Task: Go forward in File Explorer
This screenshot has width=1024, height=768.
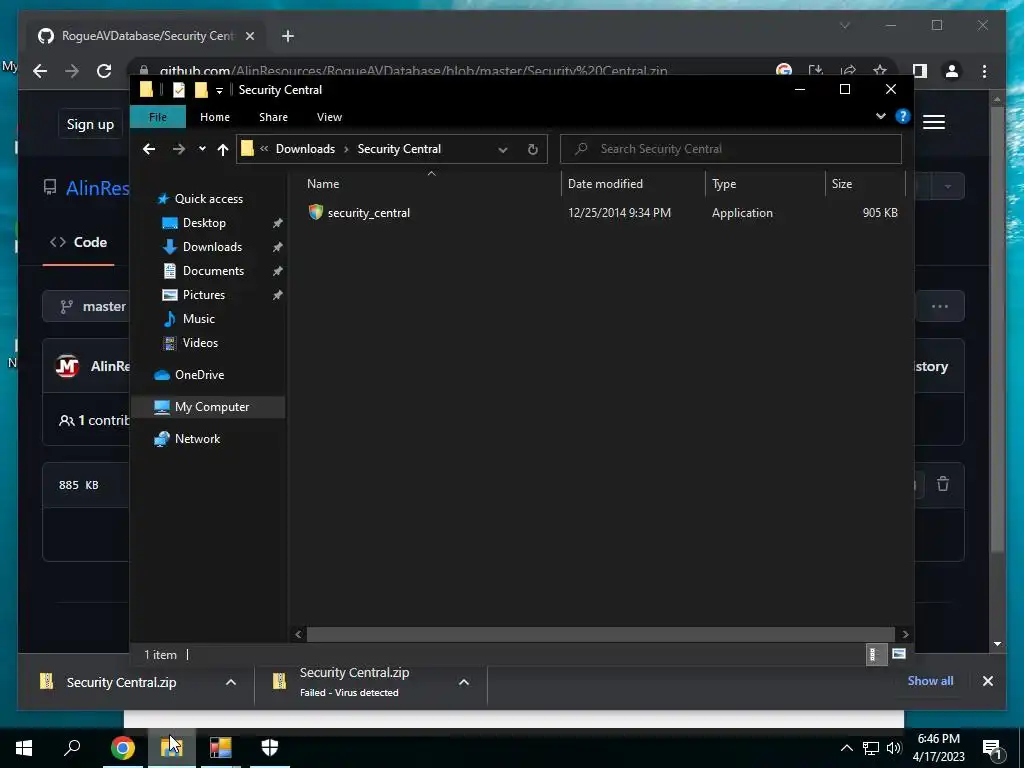Action: tap(178, 149)
